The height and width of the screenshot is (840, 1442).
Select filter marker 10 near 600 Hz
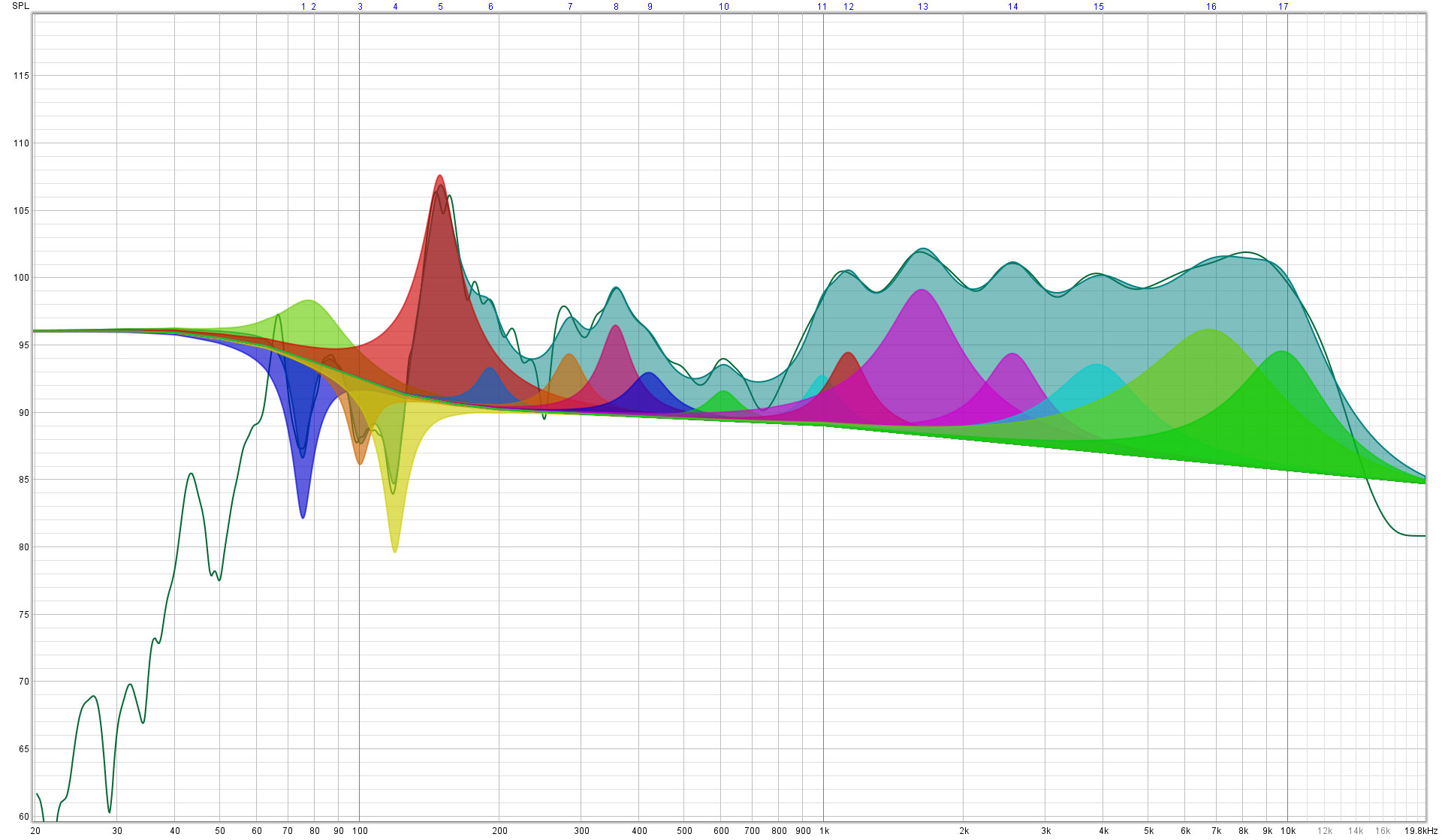tap(724, 7)
